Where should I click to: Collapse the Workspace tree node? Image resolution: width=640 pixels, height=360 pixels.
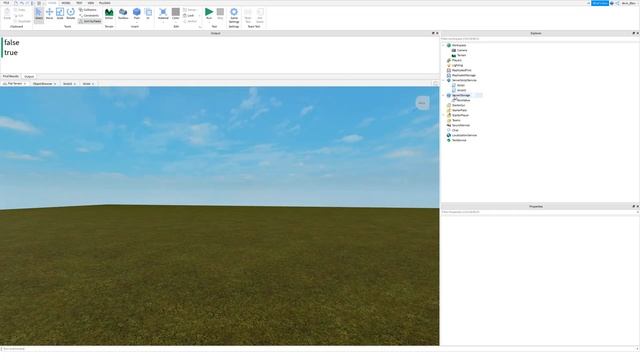(x=444, y=45)
